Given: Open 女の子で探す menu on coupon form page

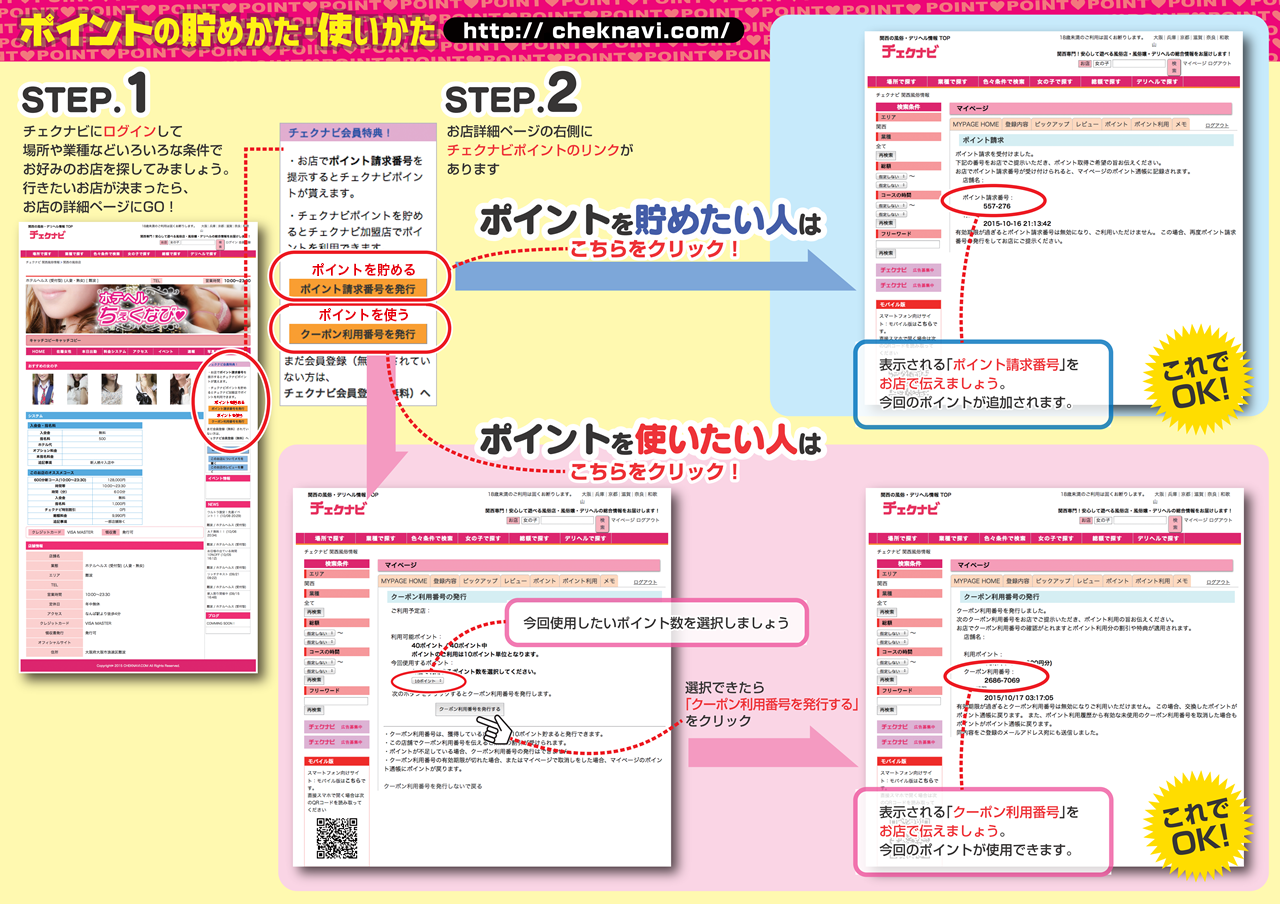Looking at the screenshot, I should (483, 539).
